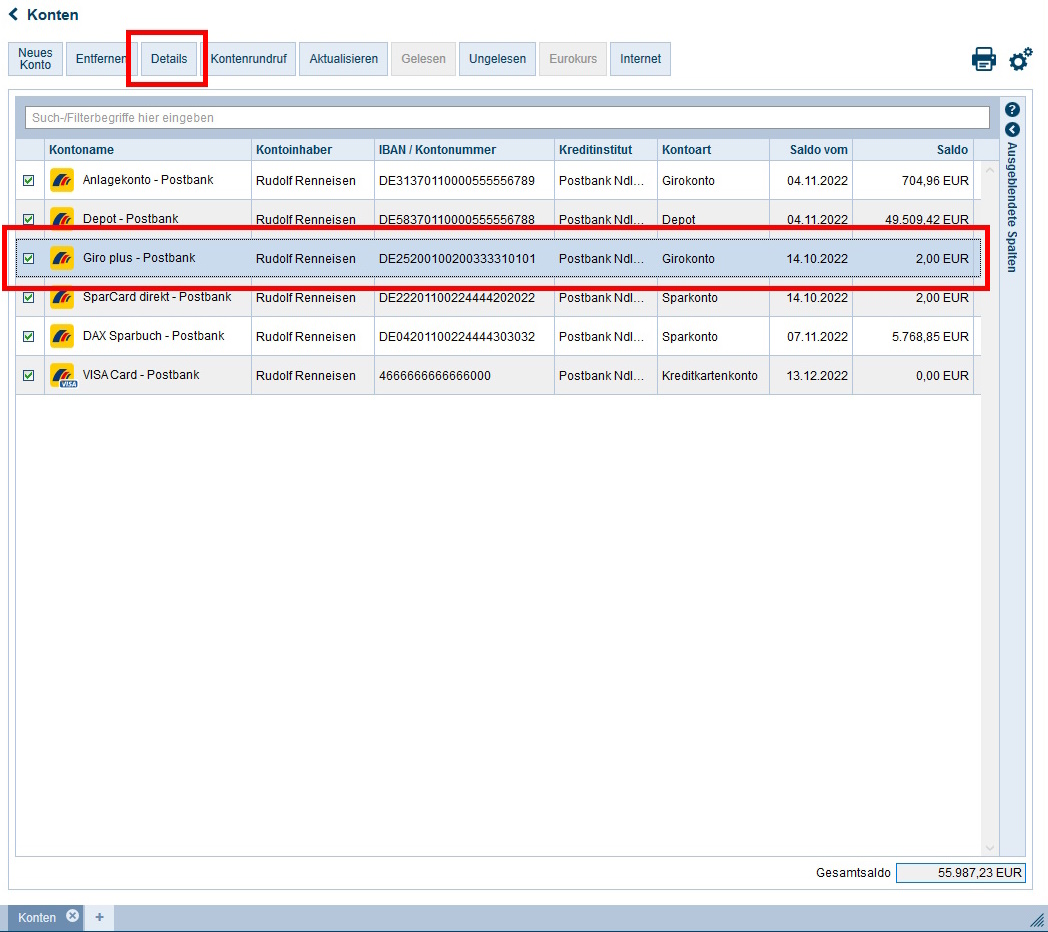Sort by Kontoinhaber column header
Screen dimensions: 1048x932
[x=313, y=150]
